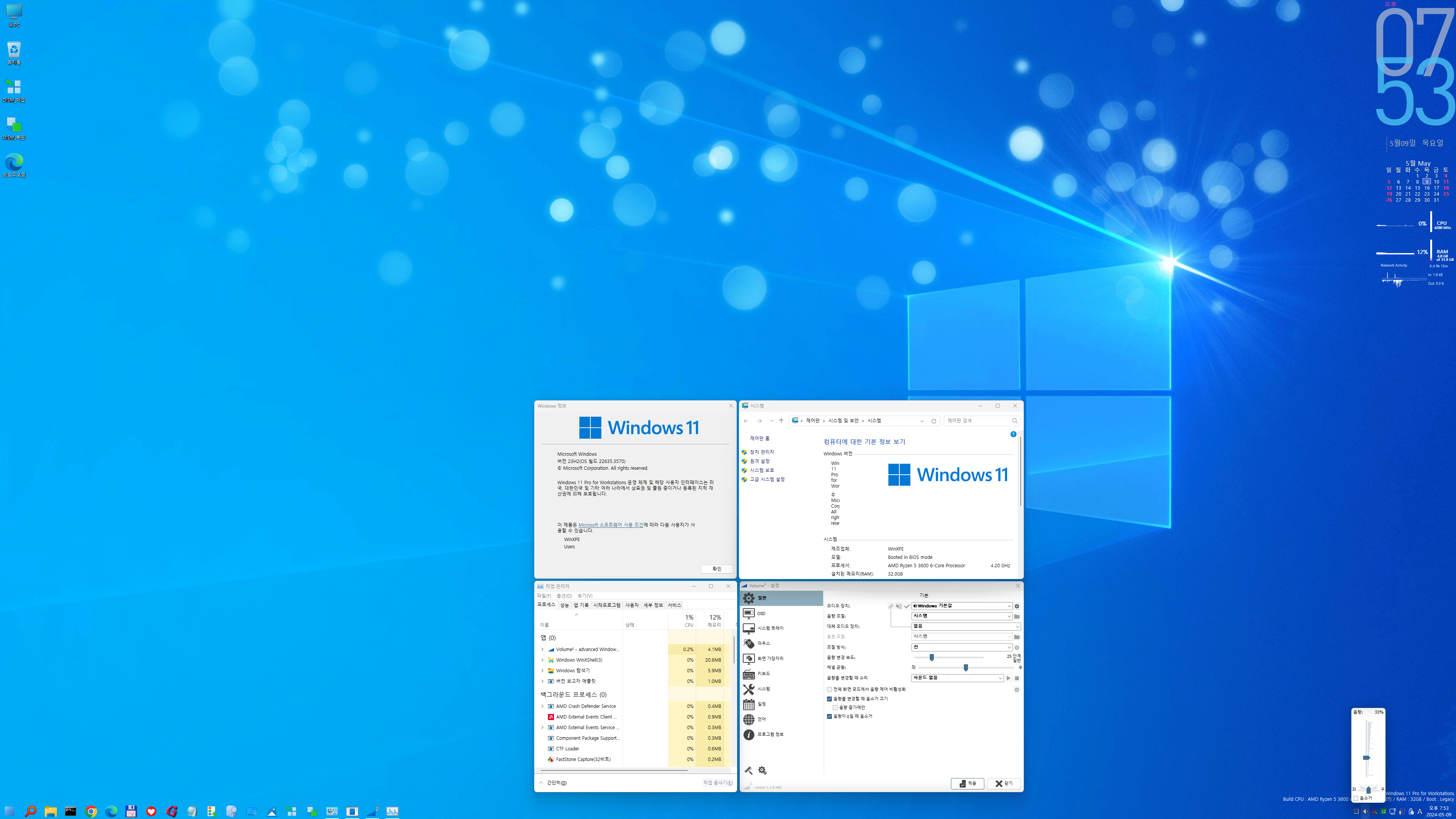Open the 프로그램 정보 about section
The image size is (1456, 819).
[781, 734]
